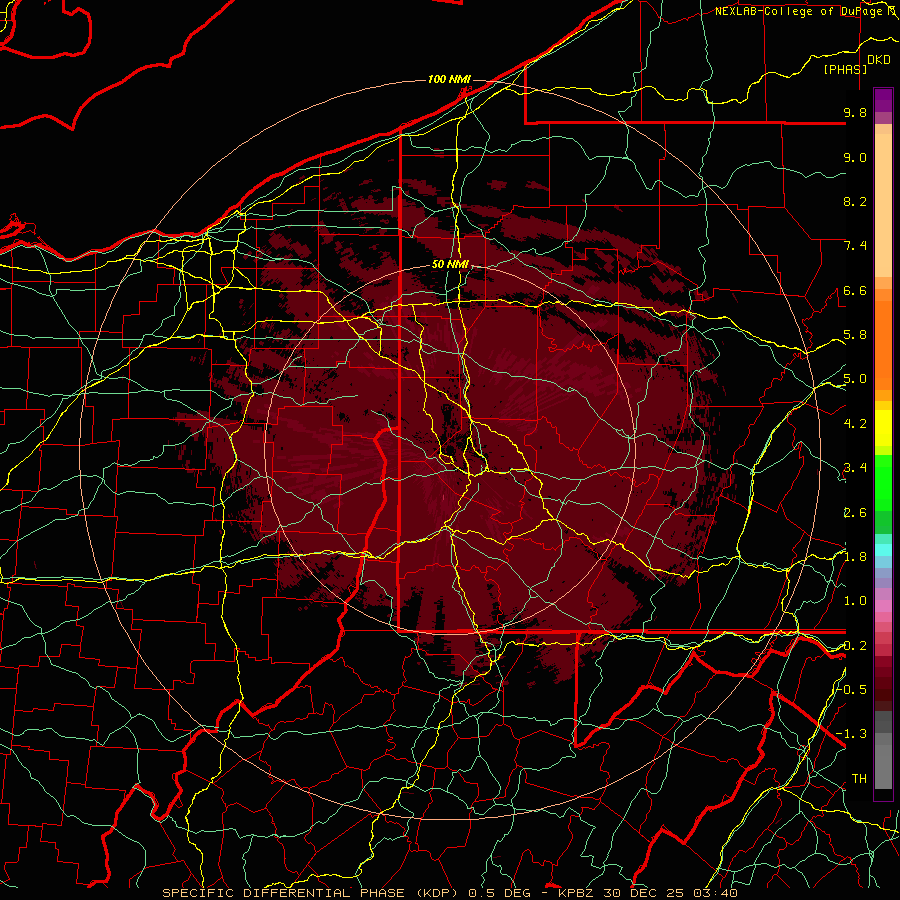This screenshot has width=900, height=900.
Task: Select the 1.8 legend value
Action: (x=855, y=557)
